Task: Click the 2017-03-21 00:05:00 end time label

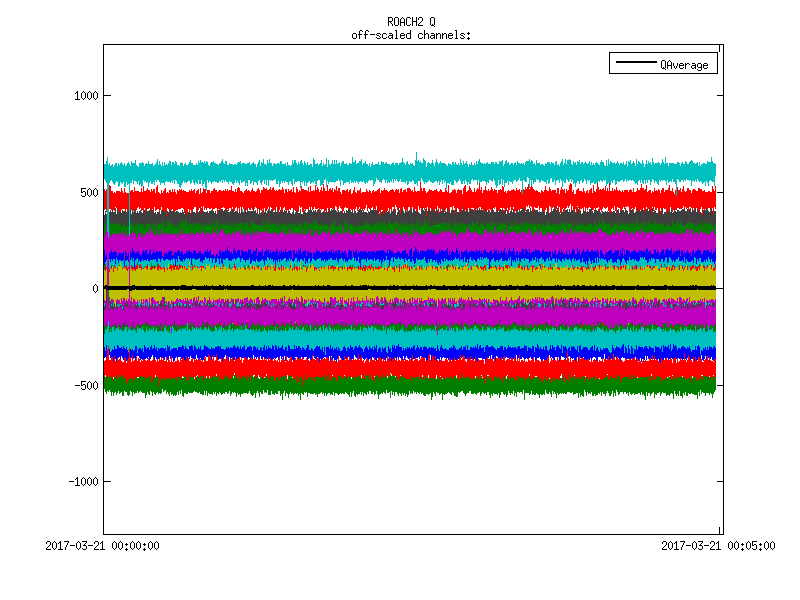Action: coord(718,546)
